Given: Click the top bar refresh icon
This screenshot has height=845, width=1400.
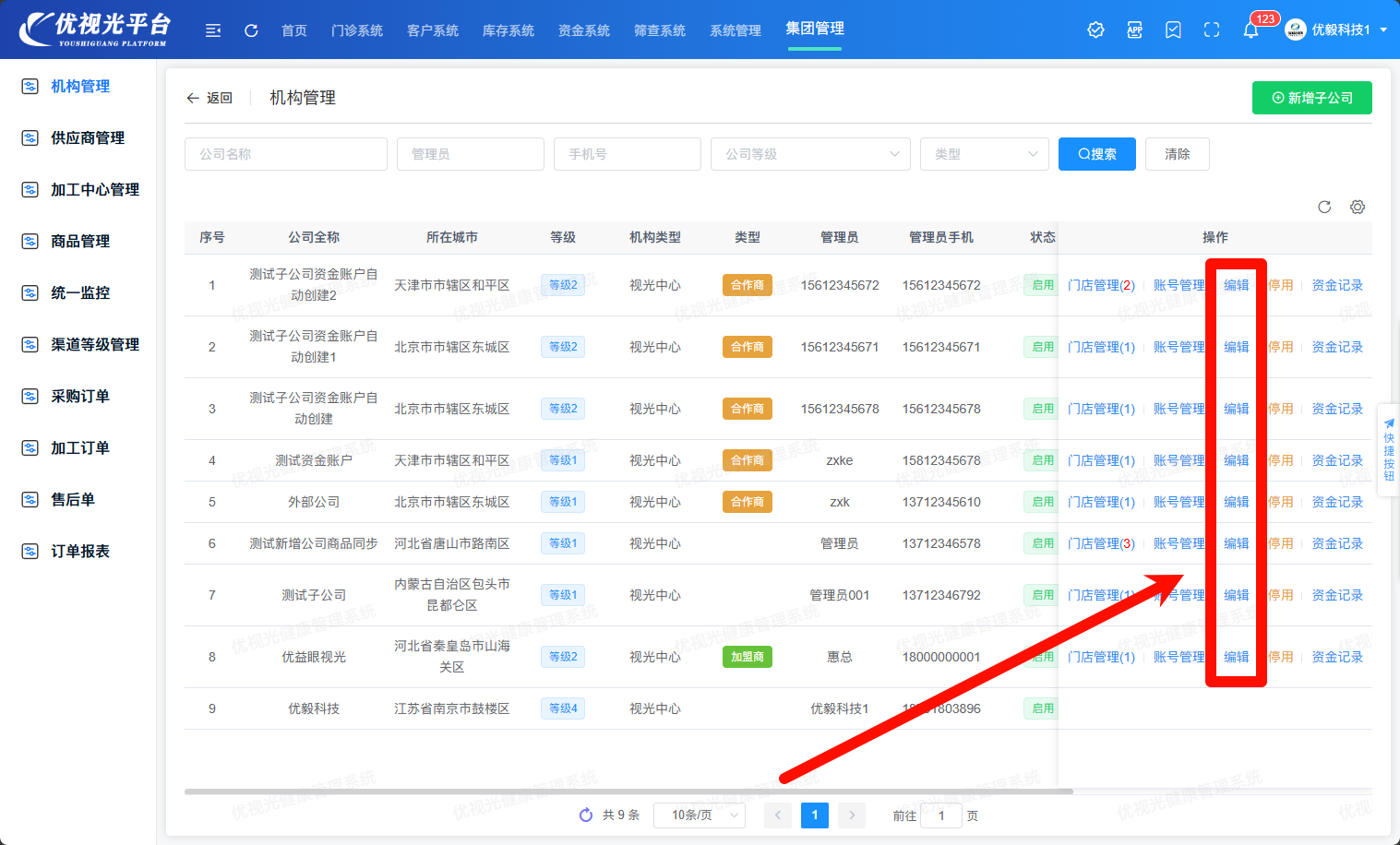Looking at the screenshot, I should [x=251, y=30].
